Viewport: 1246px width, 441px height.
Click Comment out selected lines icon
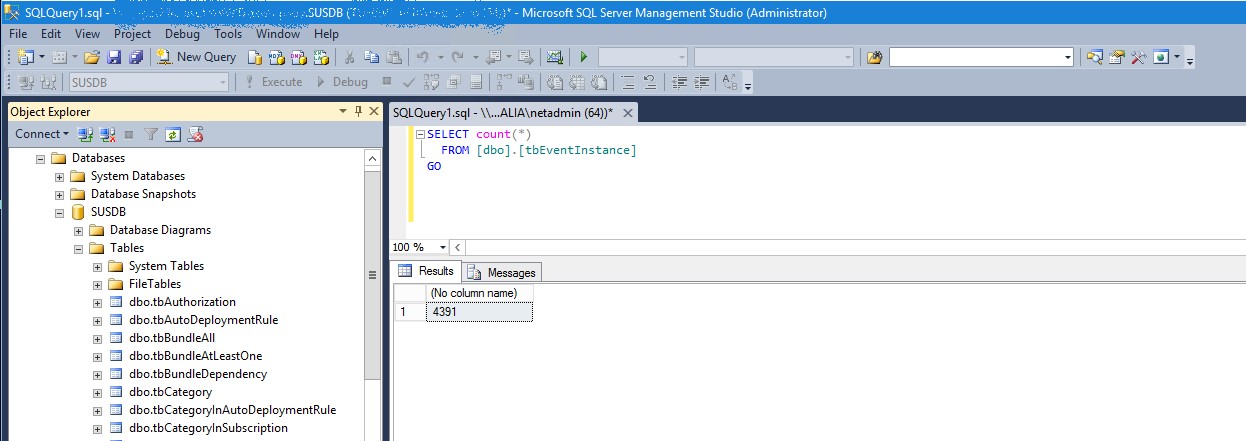pyautogui.click(x=629, y=82)
